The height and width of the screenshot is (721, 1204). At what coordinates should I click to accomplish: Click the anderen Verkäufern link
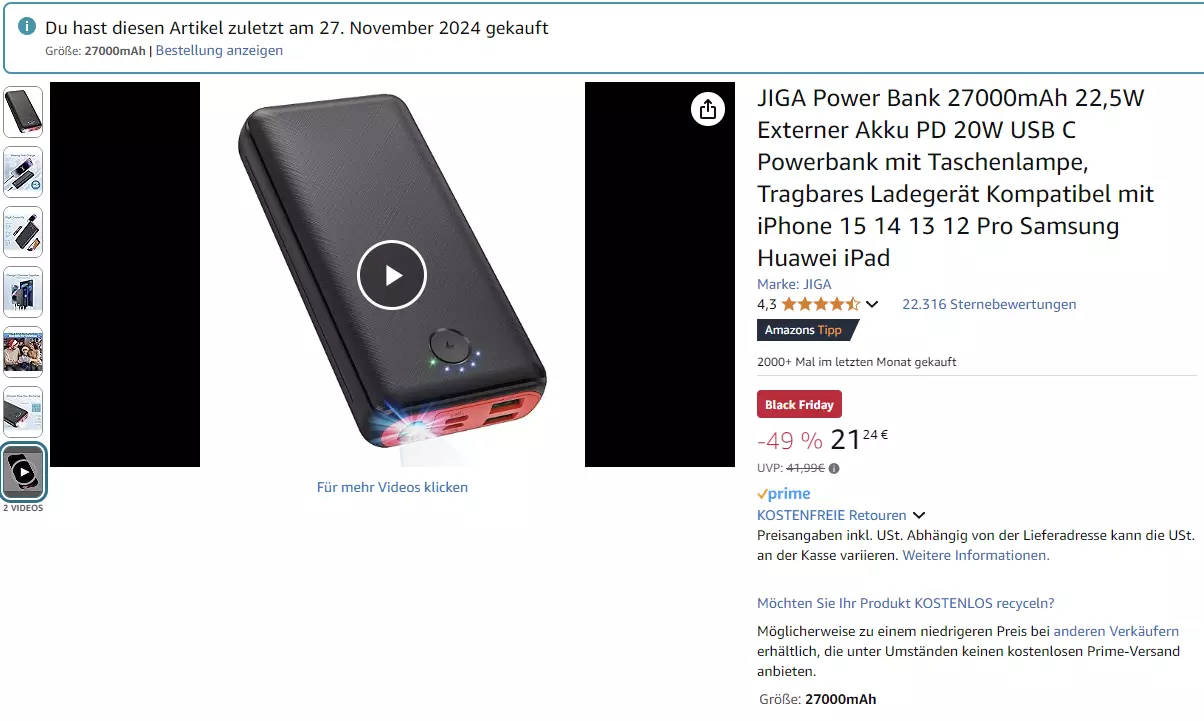tap(1116, 631)
